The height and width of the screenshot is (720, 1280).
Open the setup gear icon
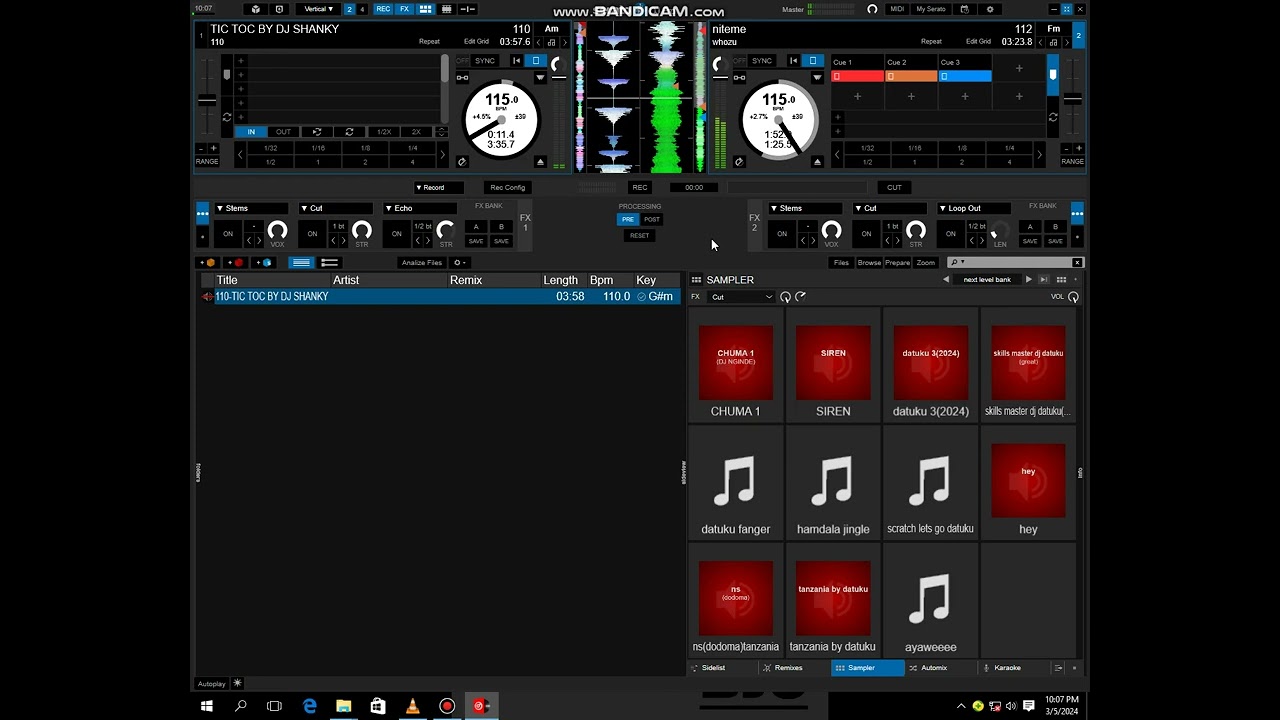point(990,9)
